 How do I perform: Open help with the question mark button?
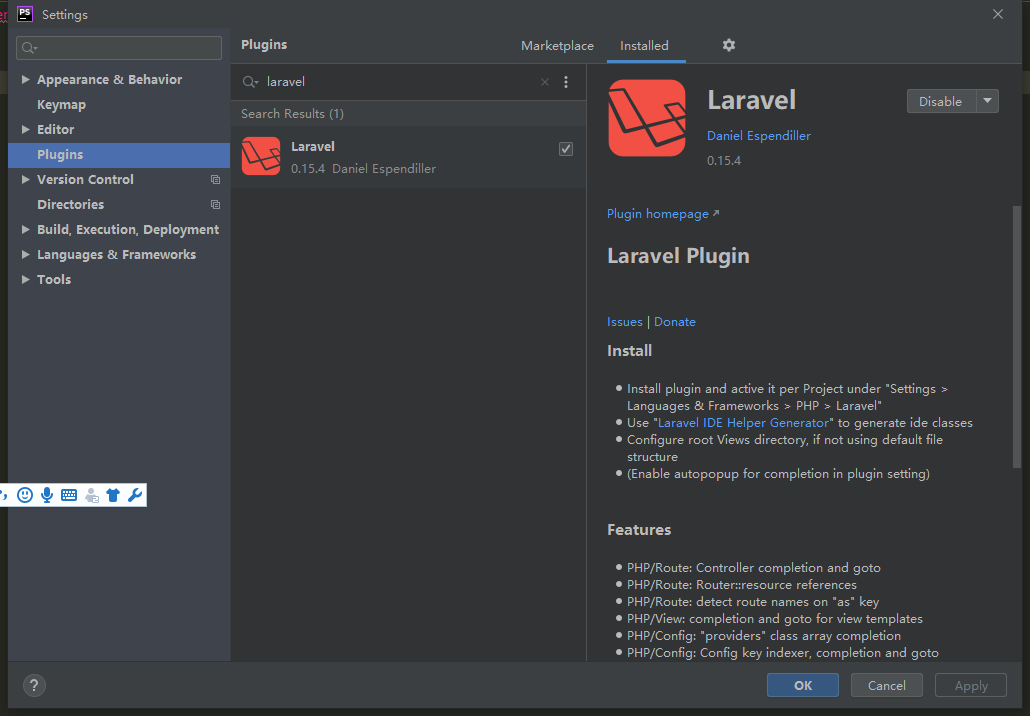34,685
